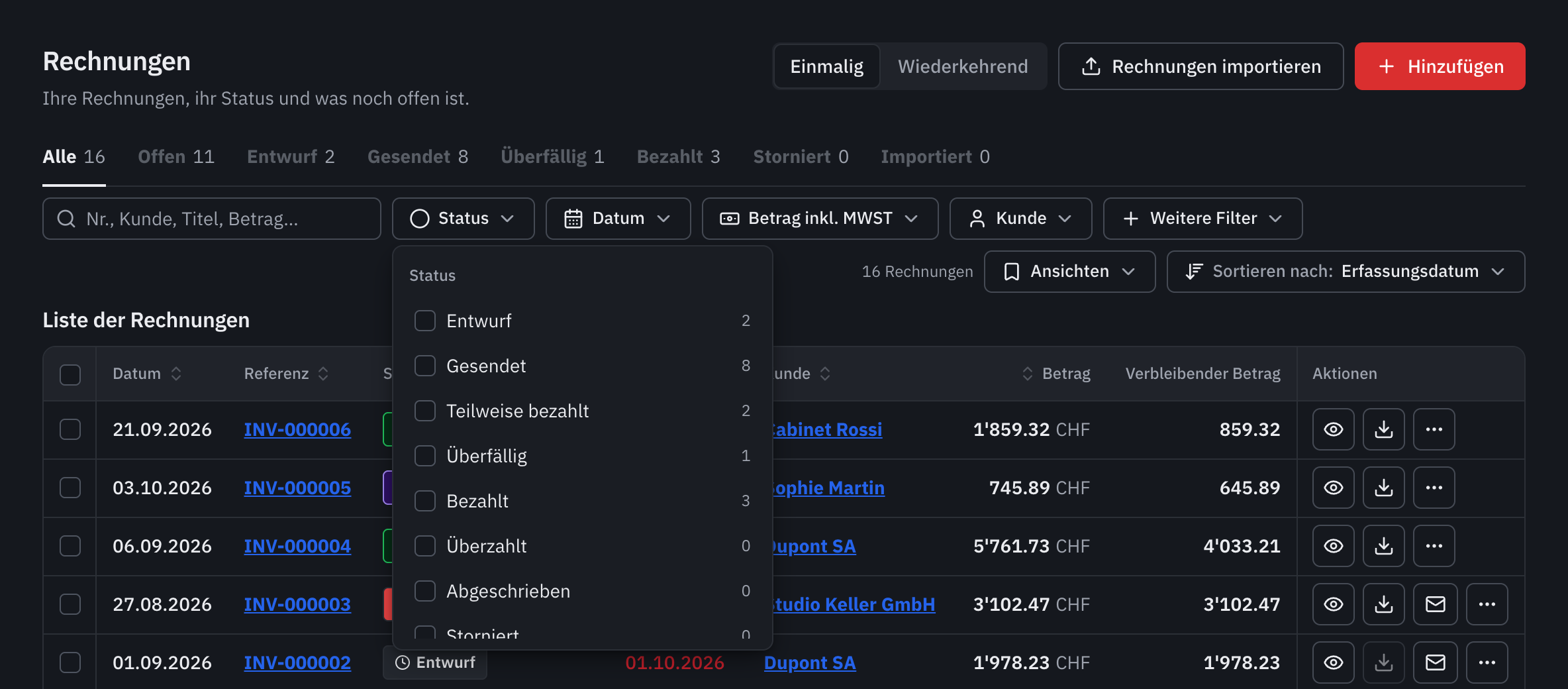Send INV-000002 by email icon

point(1436,662)
